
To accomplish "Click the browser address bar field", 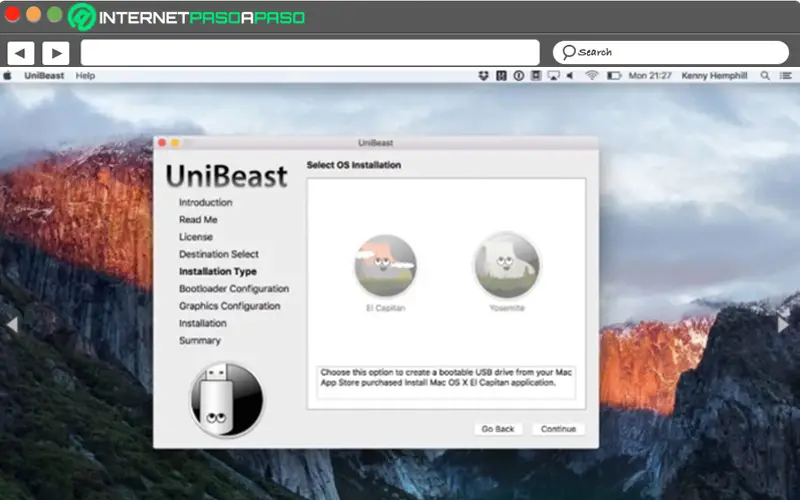I will pyautogui.click(x=310, y=53).
